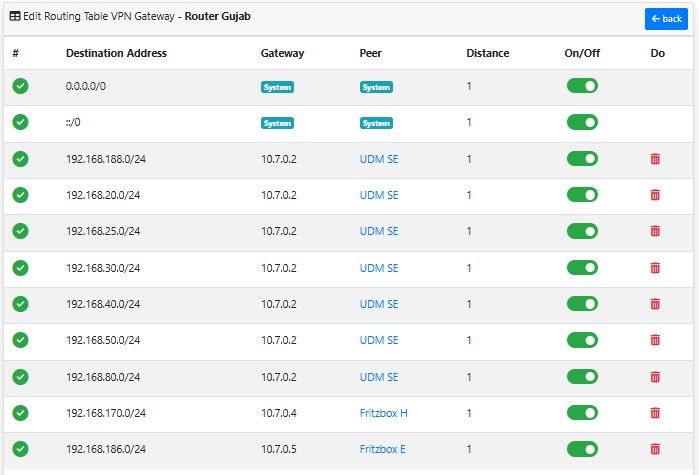Image resolution: width=699 pixels, height=475 pixels.
Task: Open the Fritzbox E peer link
Action: point(382,449)
